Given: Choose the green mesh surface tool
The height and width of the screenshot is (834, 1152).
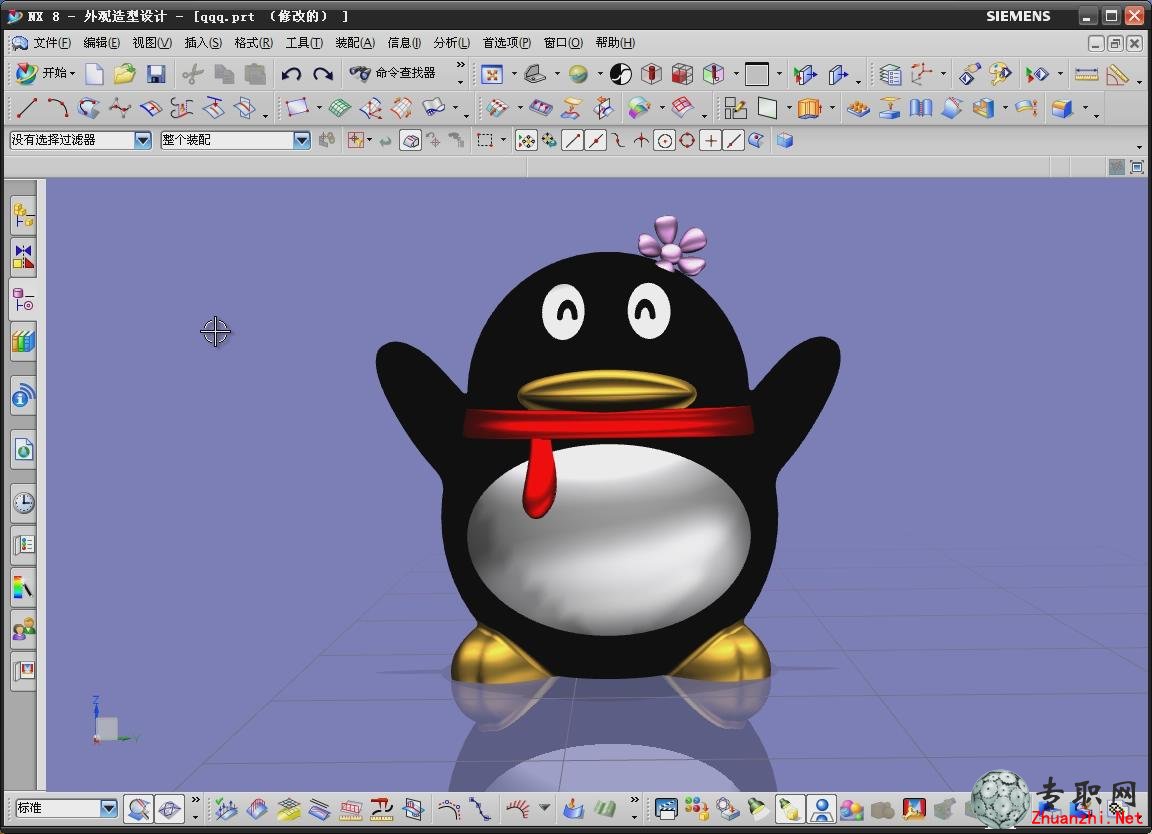Looking at the screenshot, I should click(339, 109).
